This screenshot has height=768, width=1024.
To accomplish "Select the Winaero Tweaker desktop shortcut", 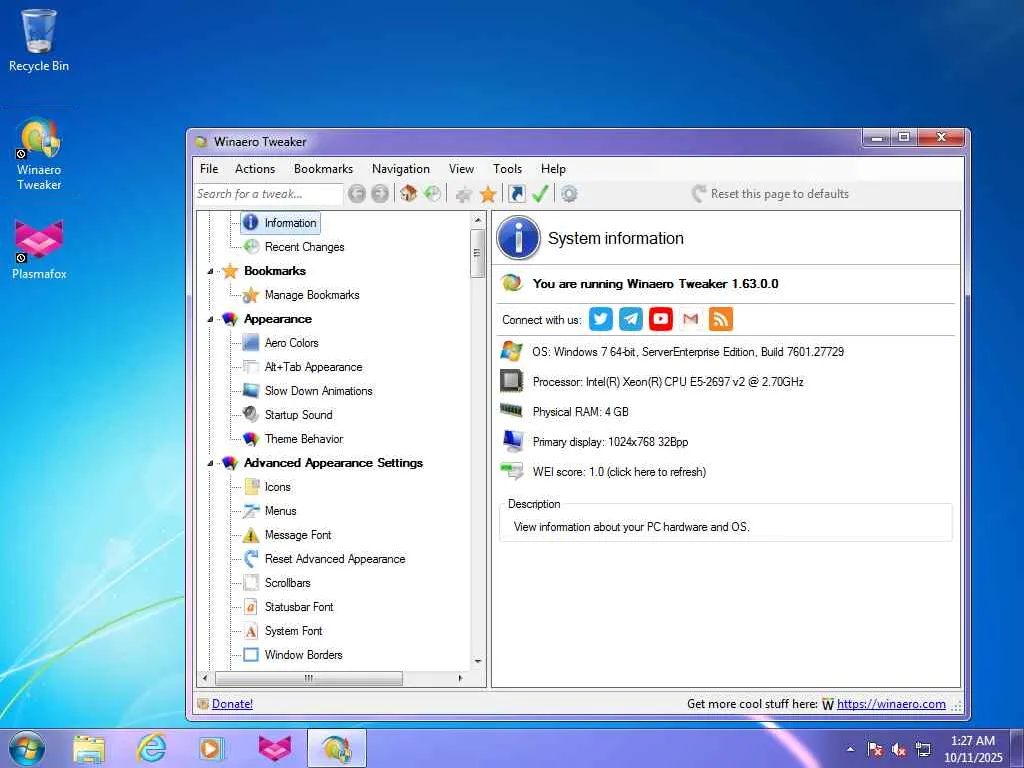I will (39, 154).
